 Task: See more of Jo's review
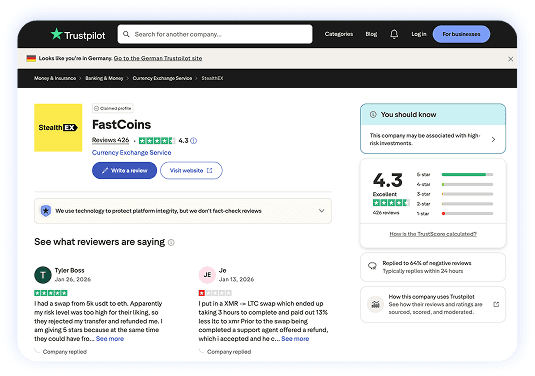point(295,339)
